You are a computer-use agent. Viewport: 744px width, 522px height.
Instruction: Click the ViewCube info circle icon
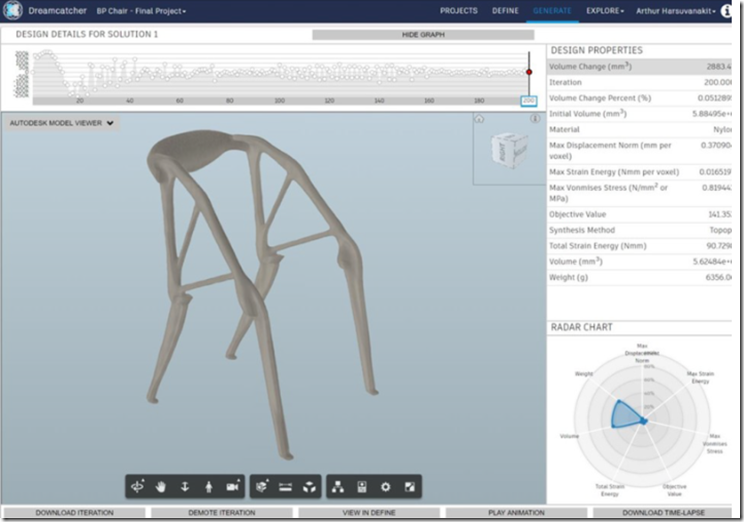click(x=535, y=119)
